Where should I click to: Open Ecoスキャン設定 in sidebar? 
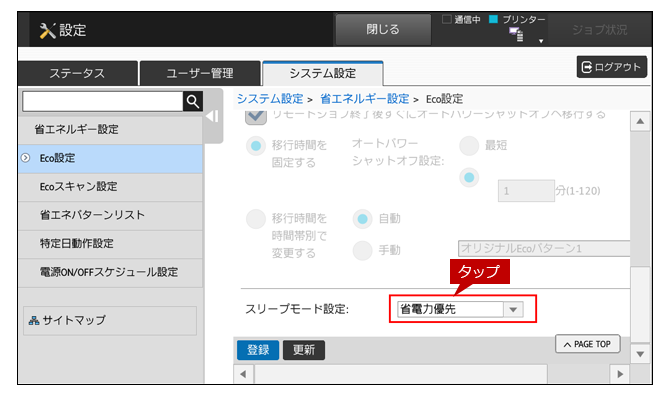tap(111, 187)
